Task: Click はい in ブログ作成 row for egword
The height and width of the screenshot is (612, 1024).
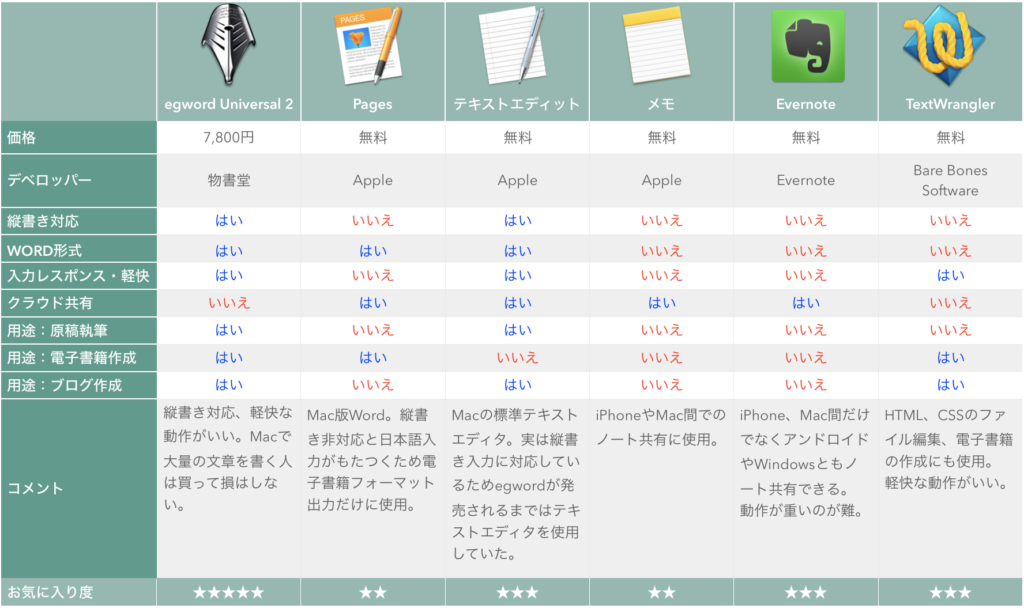Action: 229,385
